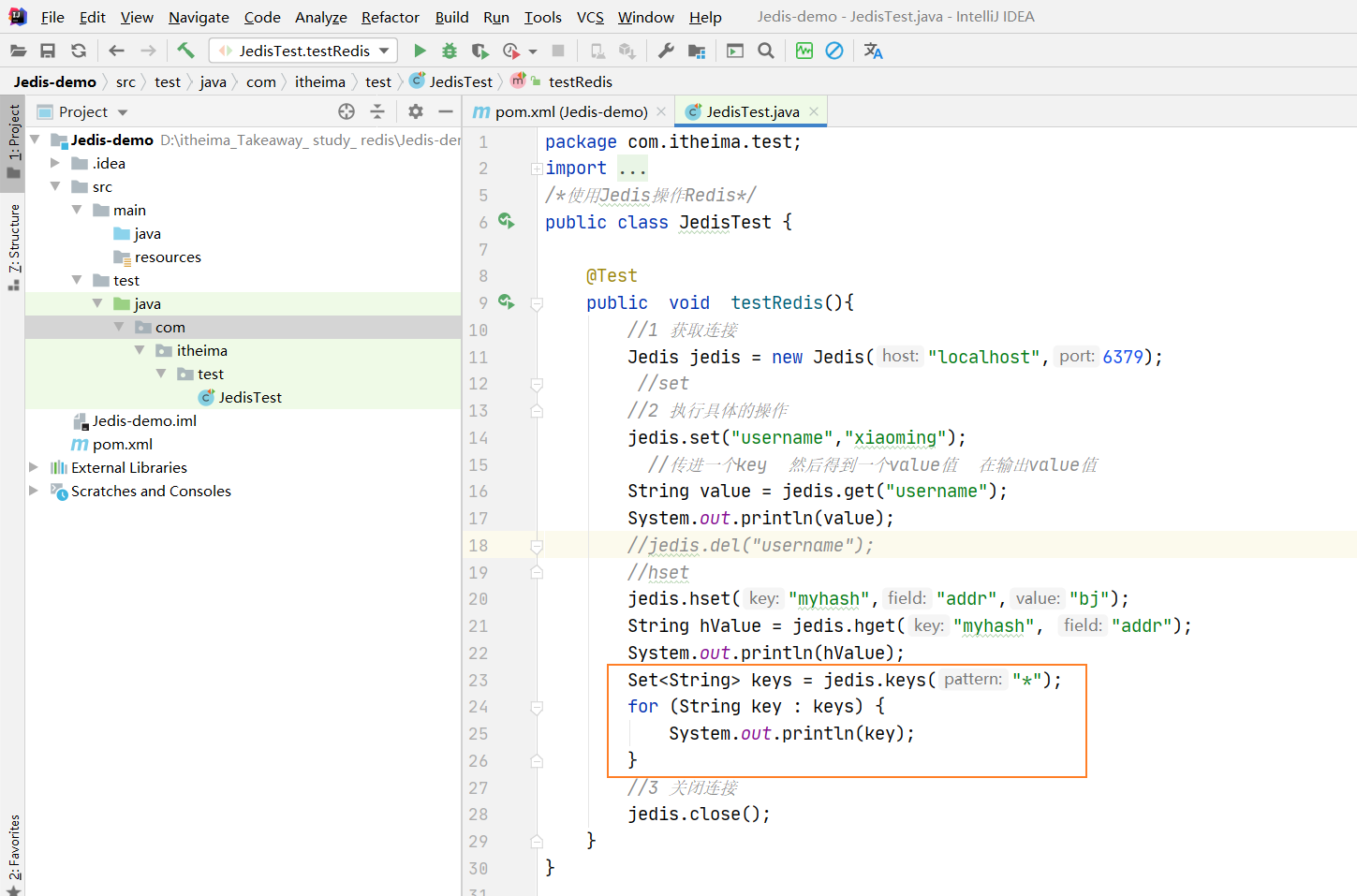Select JedisTest class in project tree

click(250, 397)
